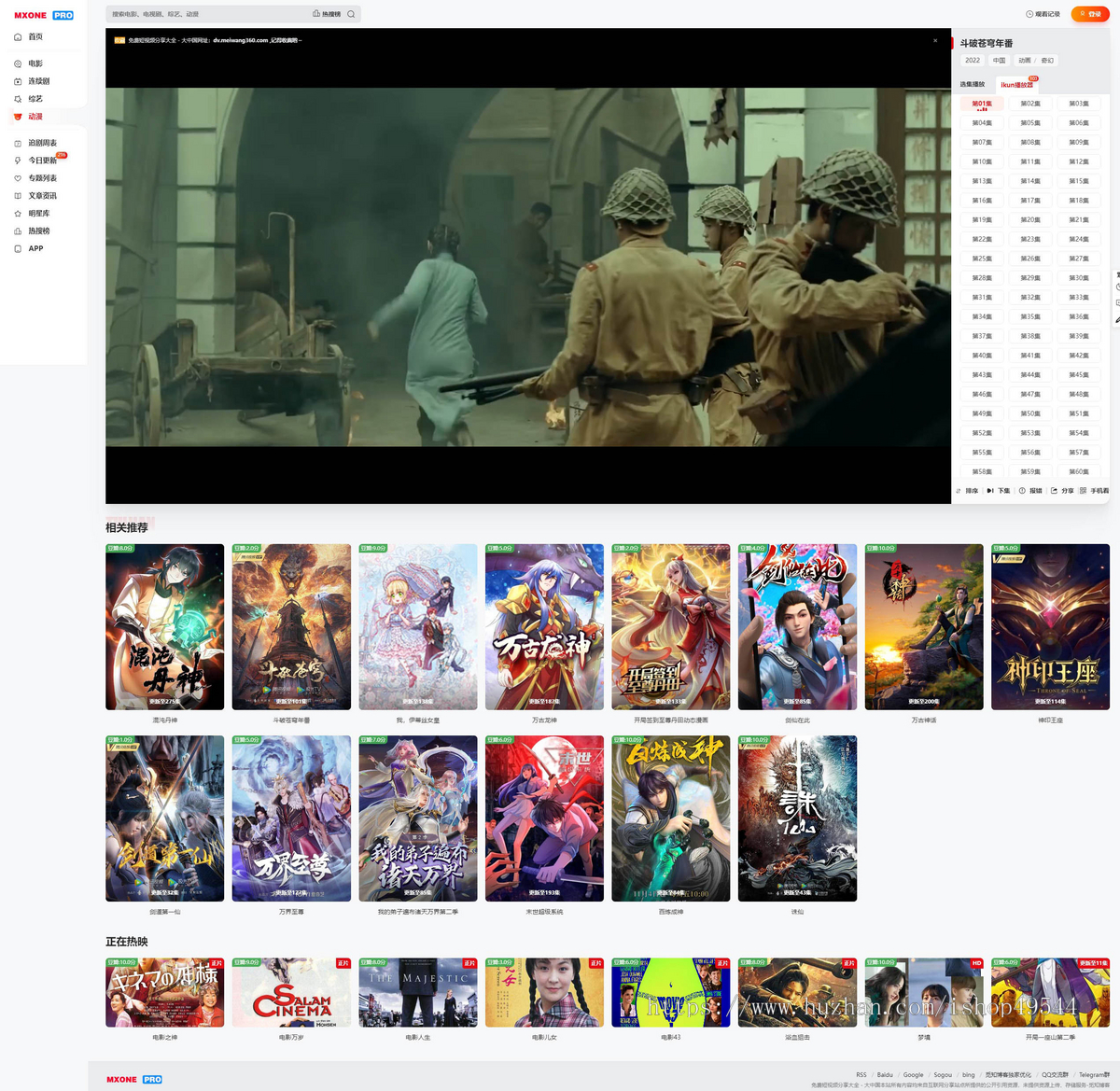Select episode 第05集
Viewport: 1120px width, 1091px height.
click(1030, 123)
